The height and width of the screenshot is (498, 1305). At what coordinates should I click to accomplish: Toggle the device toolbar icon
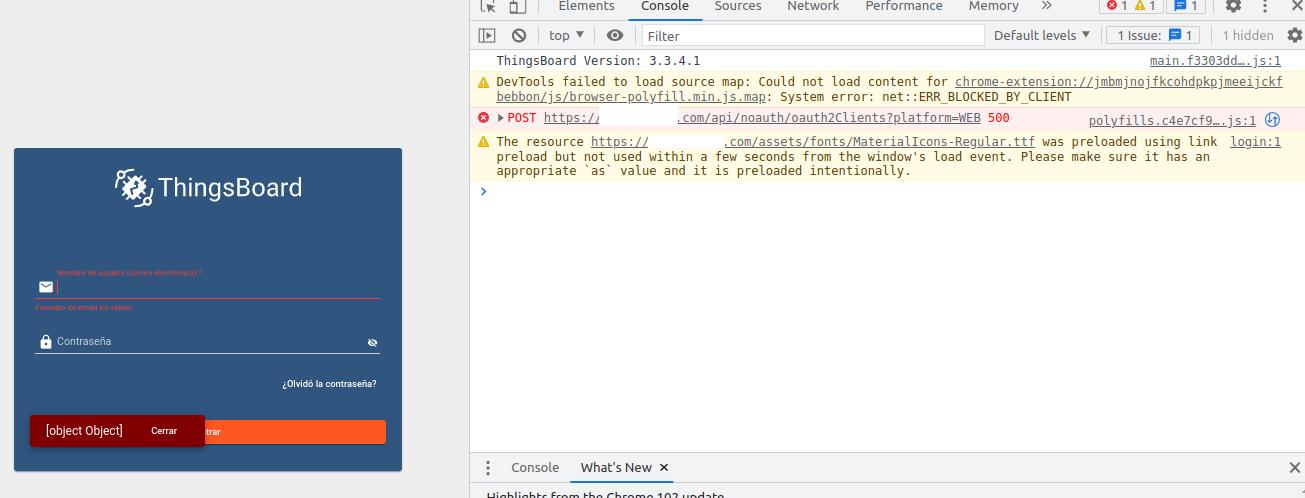click(517, 6)
